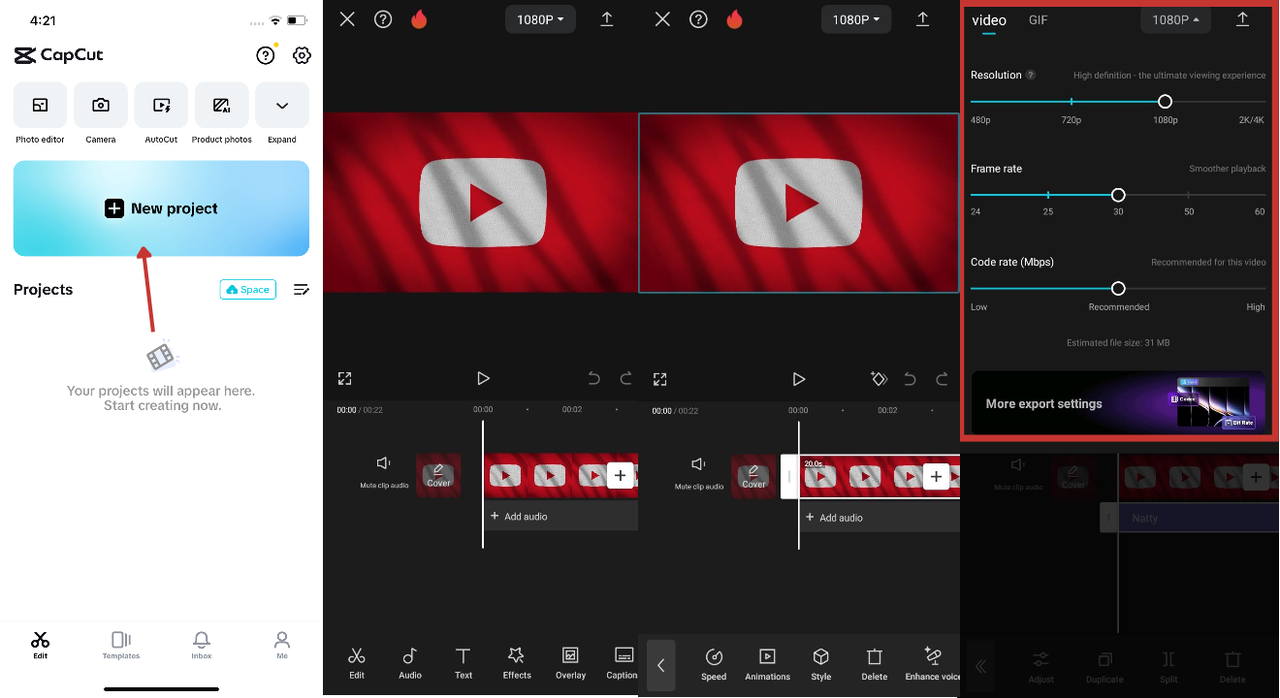
Task: Switch to the Templates tab
Action: coord(121,645)
